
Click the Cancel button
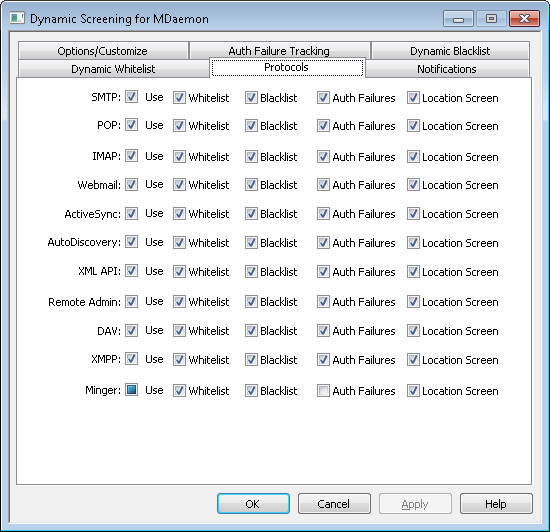click(x=334, y=504)
